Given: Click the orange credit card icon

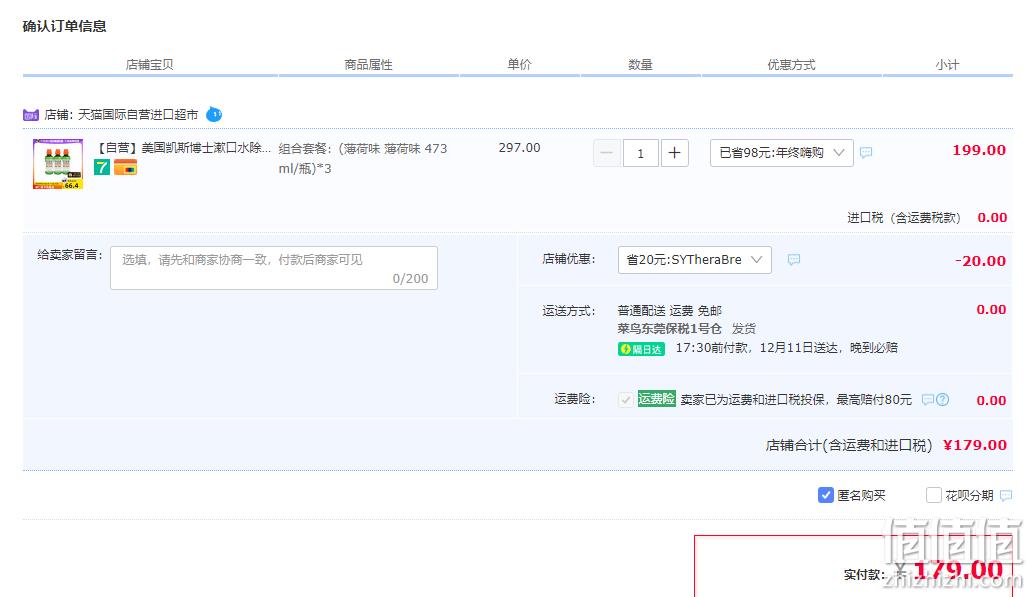Looking at the screenshot, I should coord(125,167).
